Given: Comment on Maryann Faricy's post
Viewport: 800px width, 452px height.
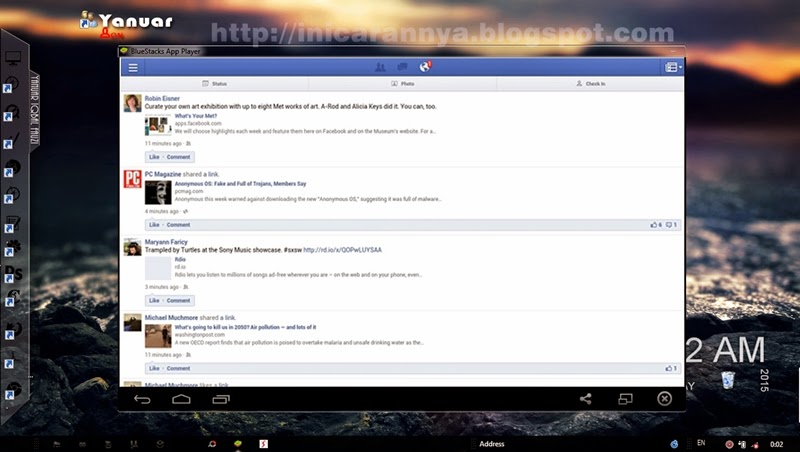Looking at the screenshot, I should pyautogui.click(x=178, y=300).
